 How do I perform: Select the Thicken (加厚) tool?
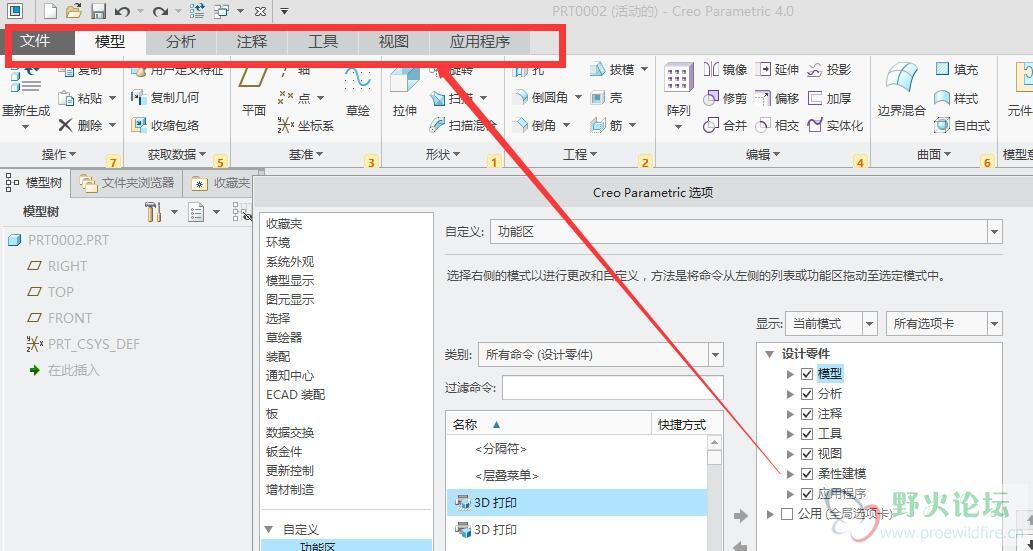[829, 98]
